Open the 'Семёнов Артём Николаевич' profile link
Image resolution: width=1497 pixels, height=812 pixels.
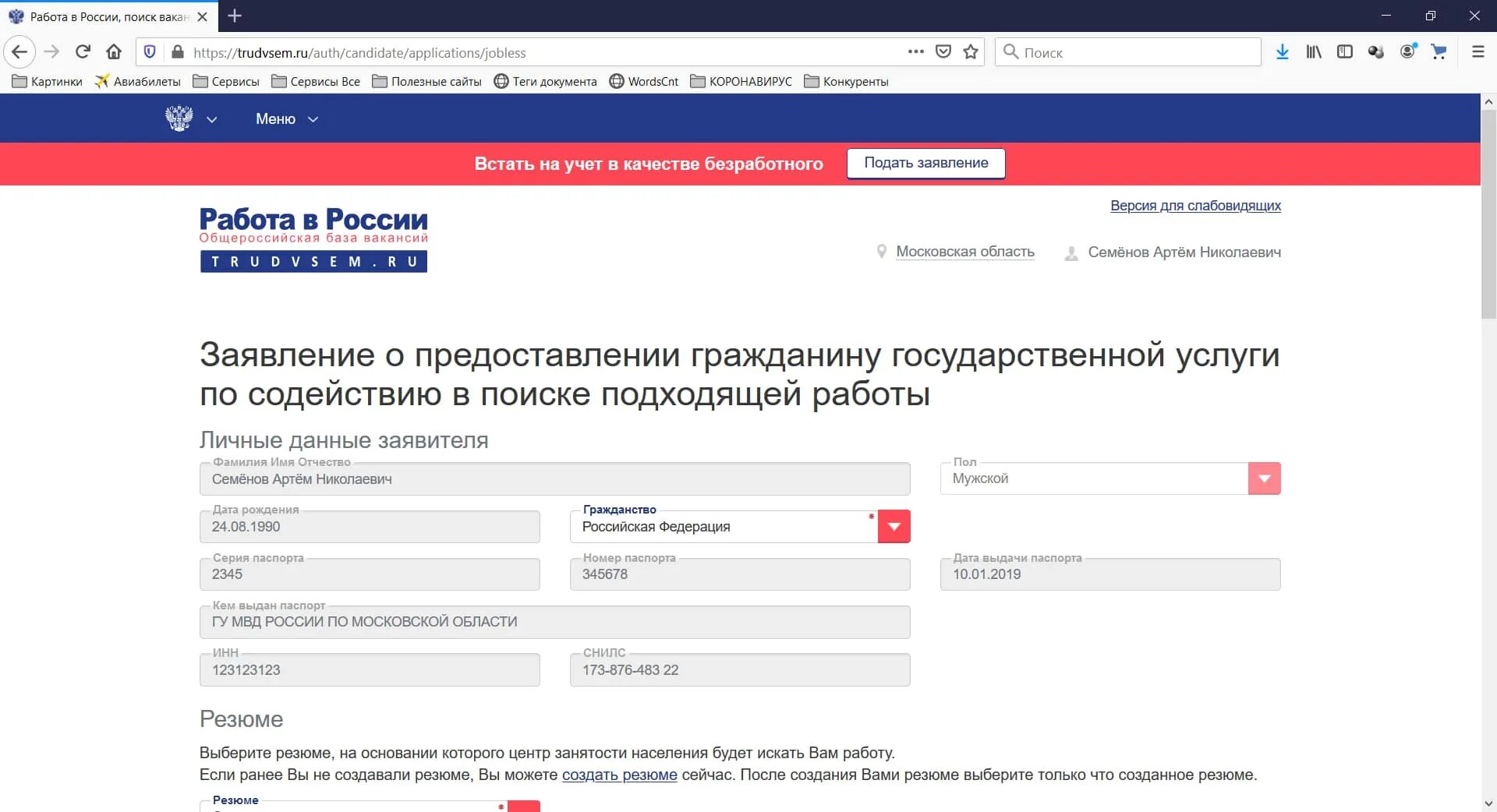[x=1184, y=252]
